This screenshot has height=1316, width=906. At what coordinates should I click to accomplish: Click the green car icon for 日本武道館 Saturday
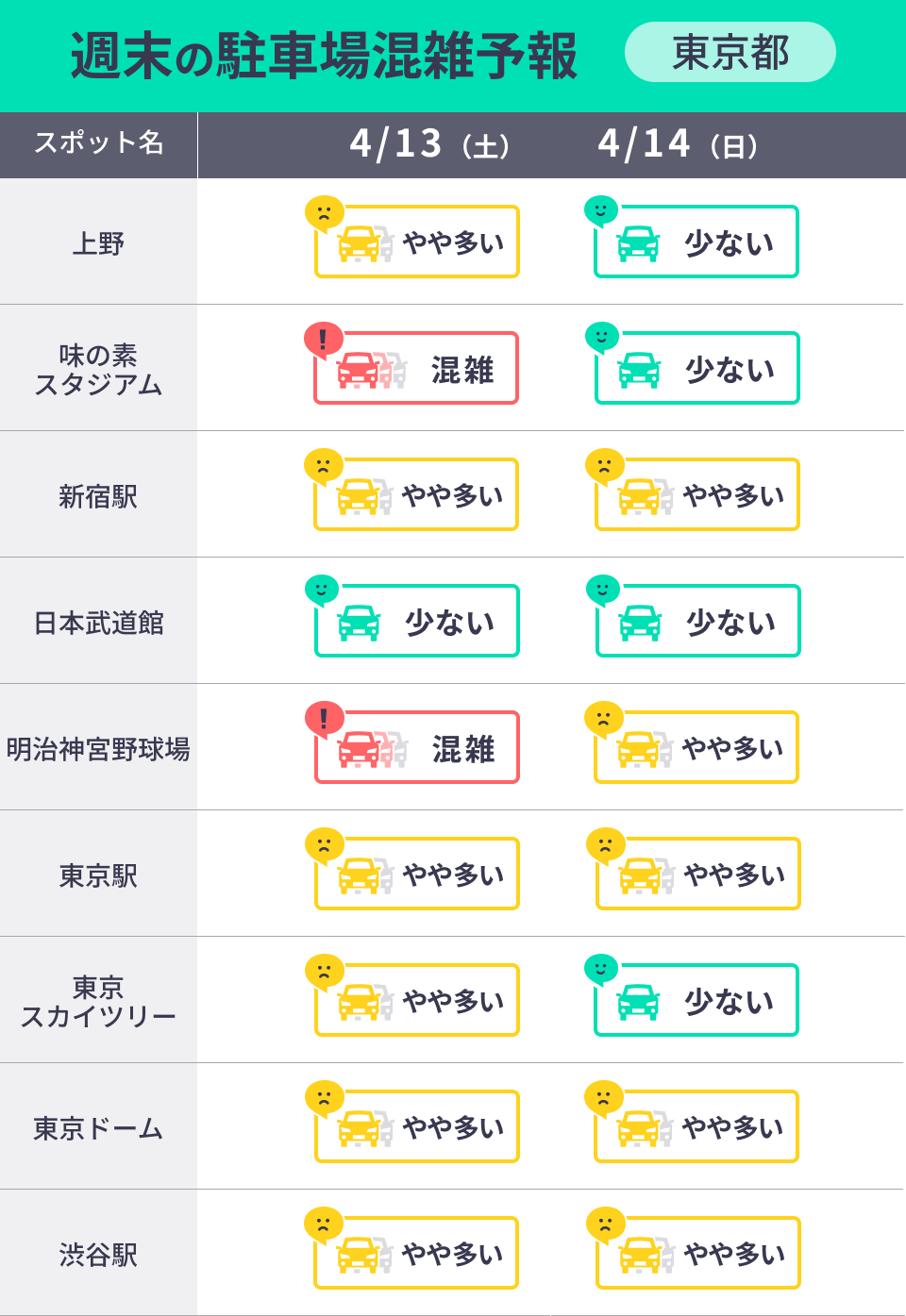pos(359,623)
